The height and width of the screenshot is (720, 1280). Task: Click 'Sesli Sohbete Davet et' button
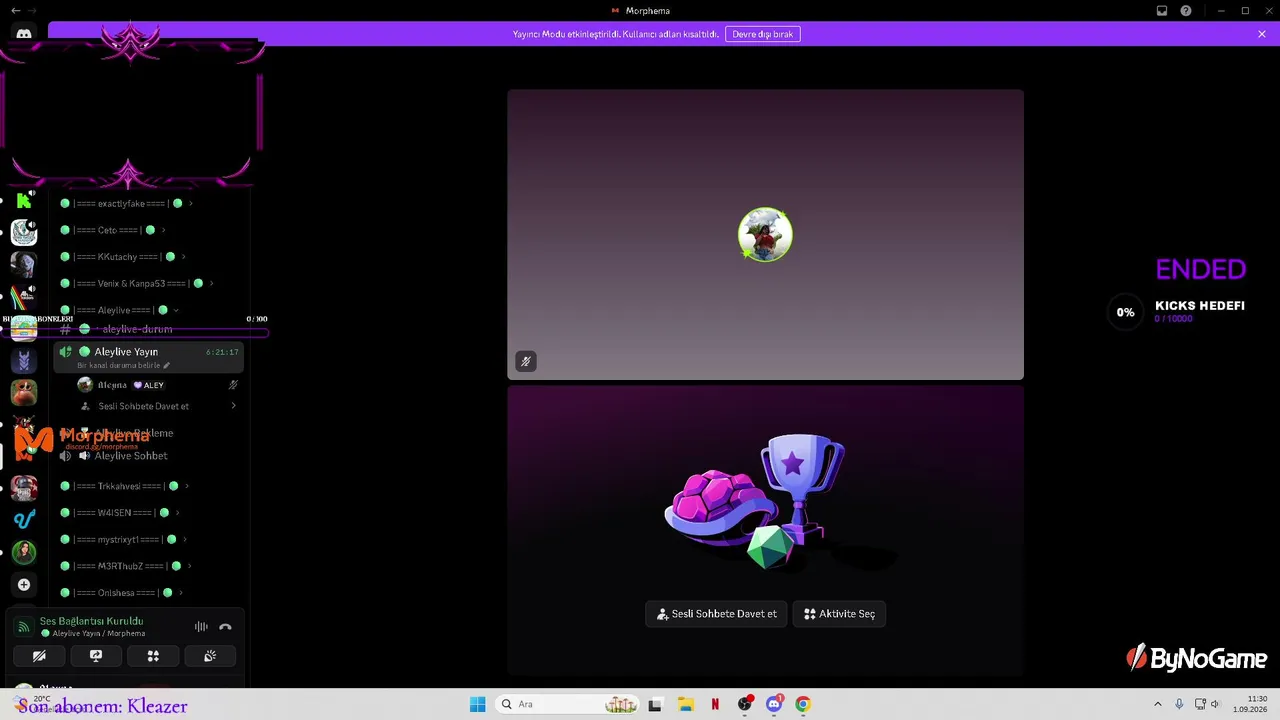point(717,614)
